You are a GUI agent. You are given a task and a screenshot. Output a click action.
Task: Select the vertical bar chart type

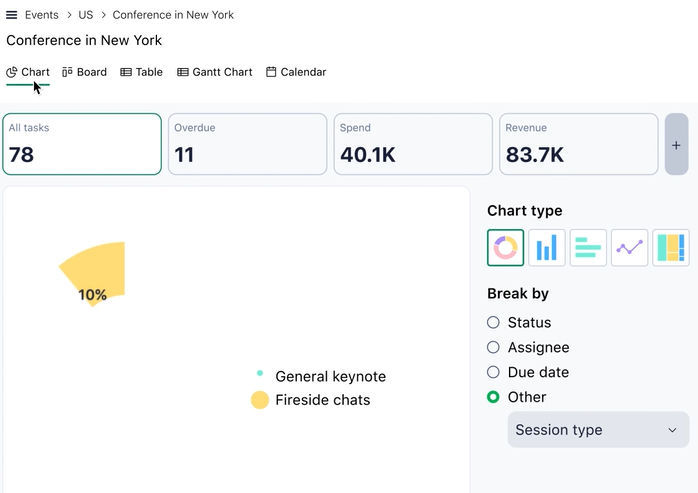547,248
